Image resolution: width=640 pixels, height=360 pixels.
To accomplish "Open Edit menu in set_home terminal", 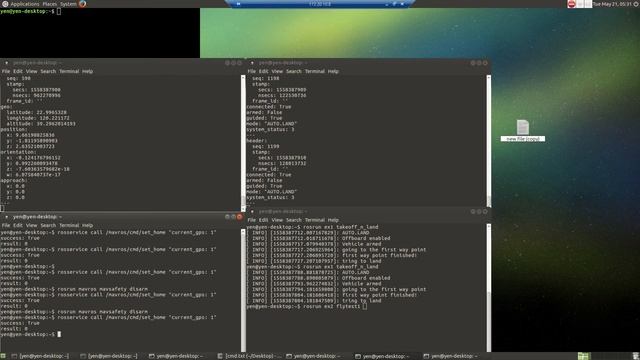I will click(18, 225).
